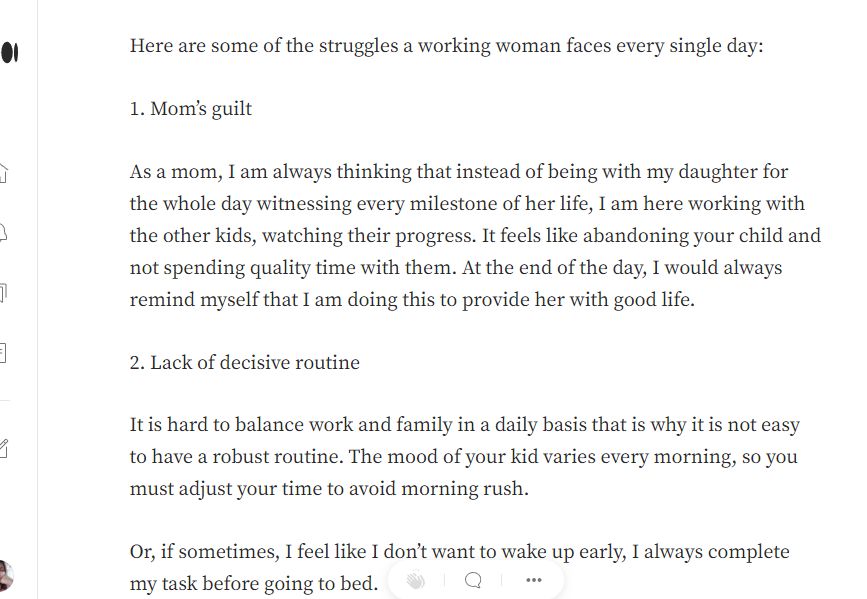Click the Medium logo
This screenshot has width=867, height=599.
tap(10, 52)
